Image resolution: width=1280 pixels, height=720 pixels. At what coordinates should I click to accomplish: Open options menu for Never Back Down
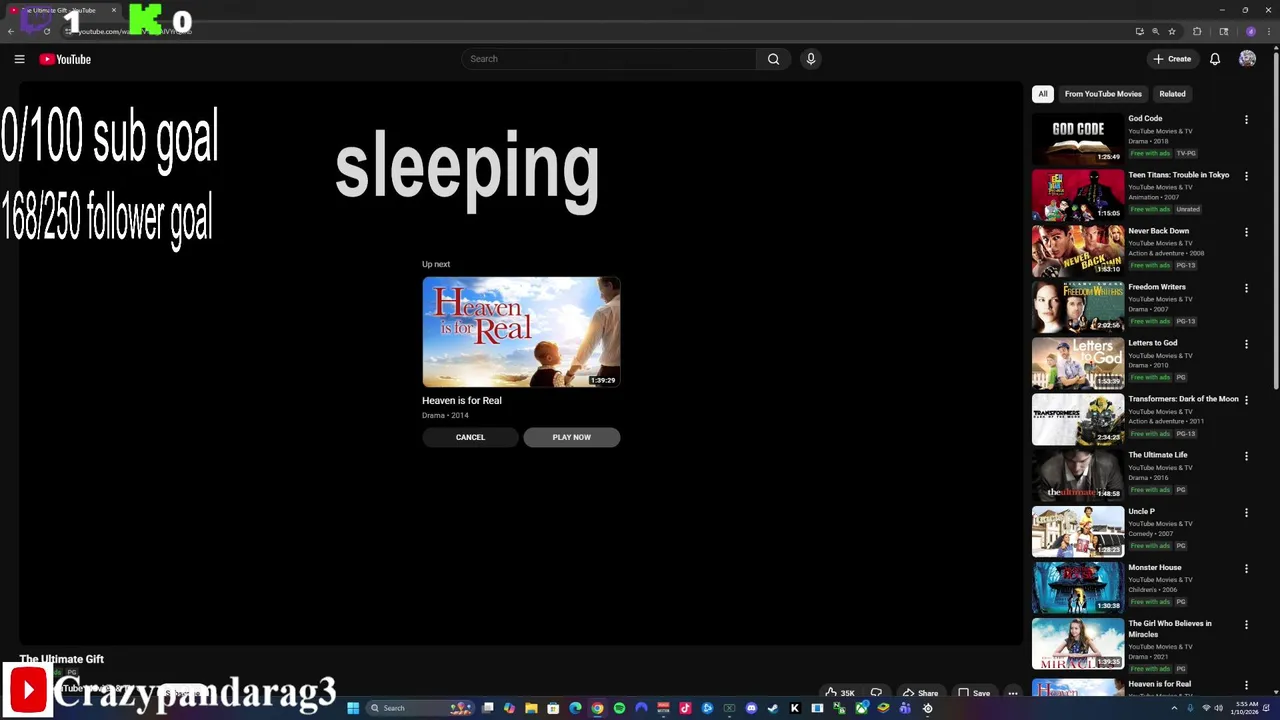[1246, 231]
